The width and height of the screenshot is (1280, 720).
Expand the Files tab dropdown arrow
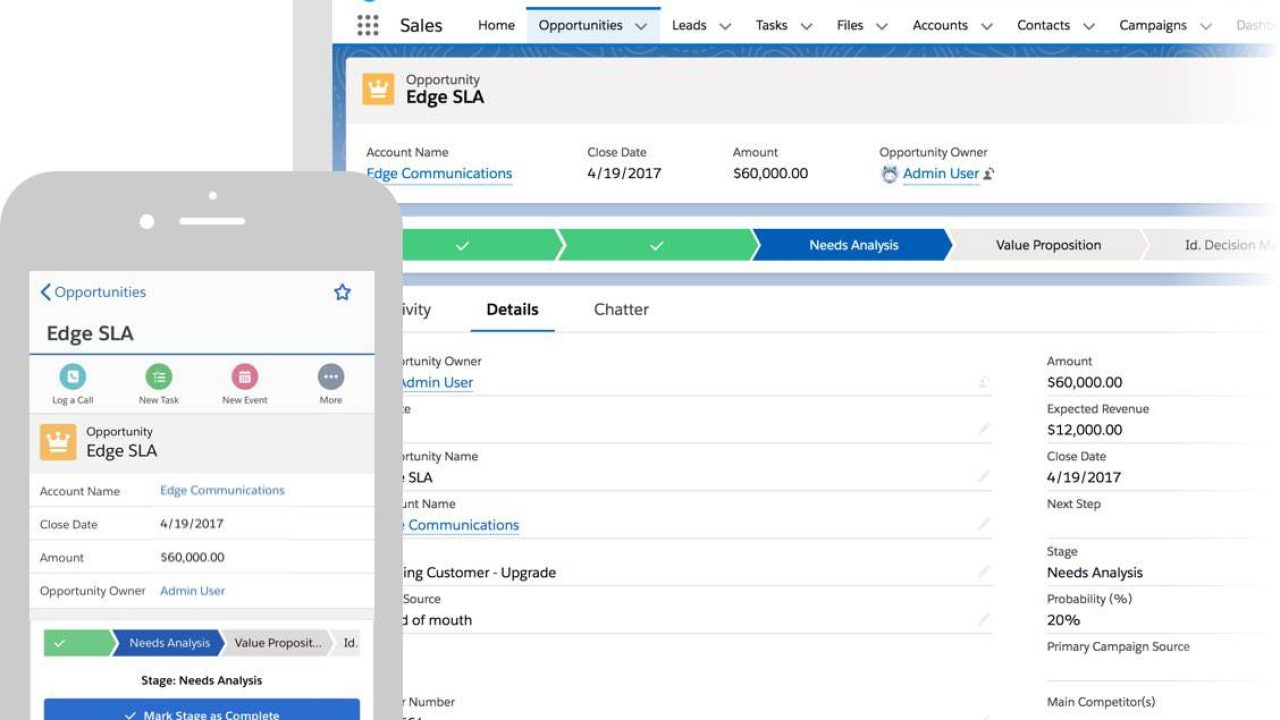881,27
